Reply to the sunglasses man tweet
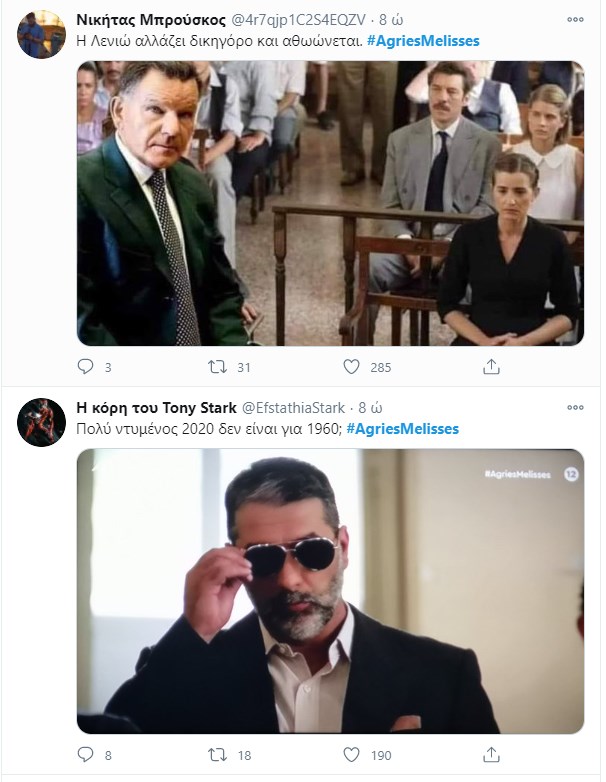This screenshot has height=782, width=606. coord(86,755)
